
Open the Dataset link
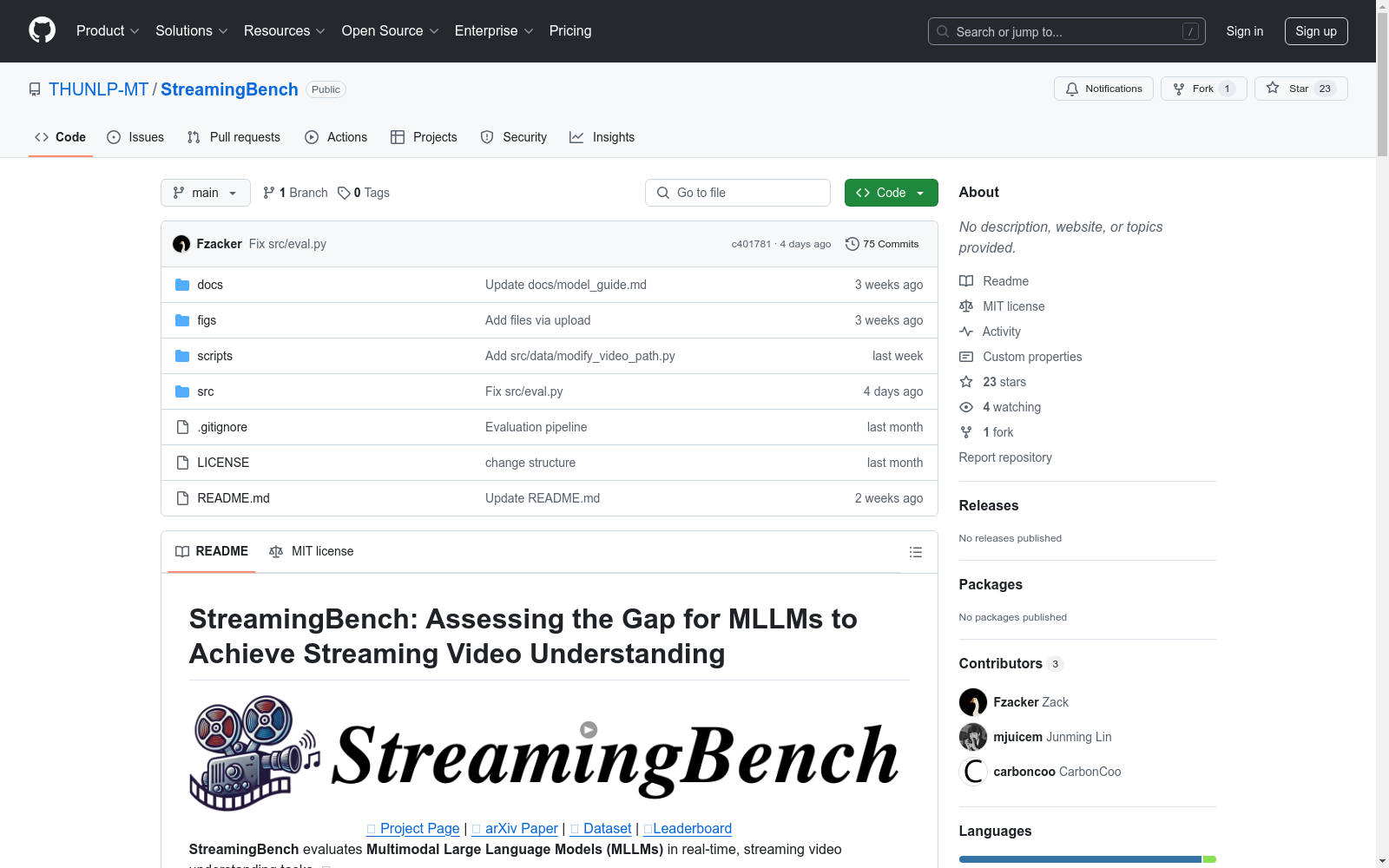[601, 828]
